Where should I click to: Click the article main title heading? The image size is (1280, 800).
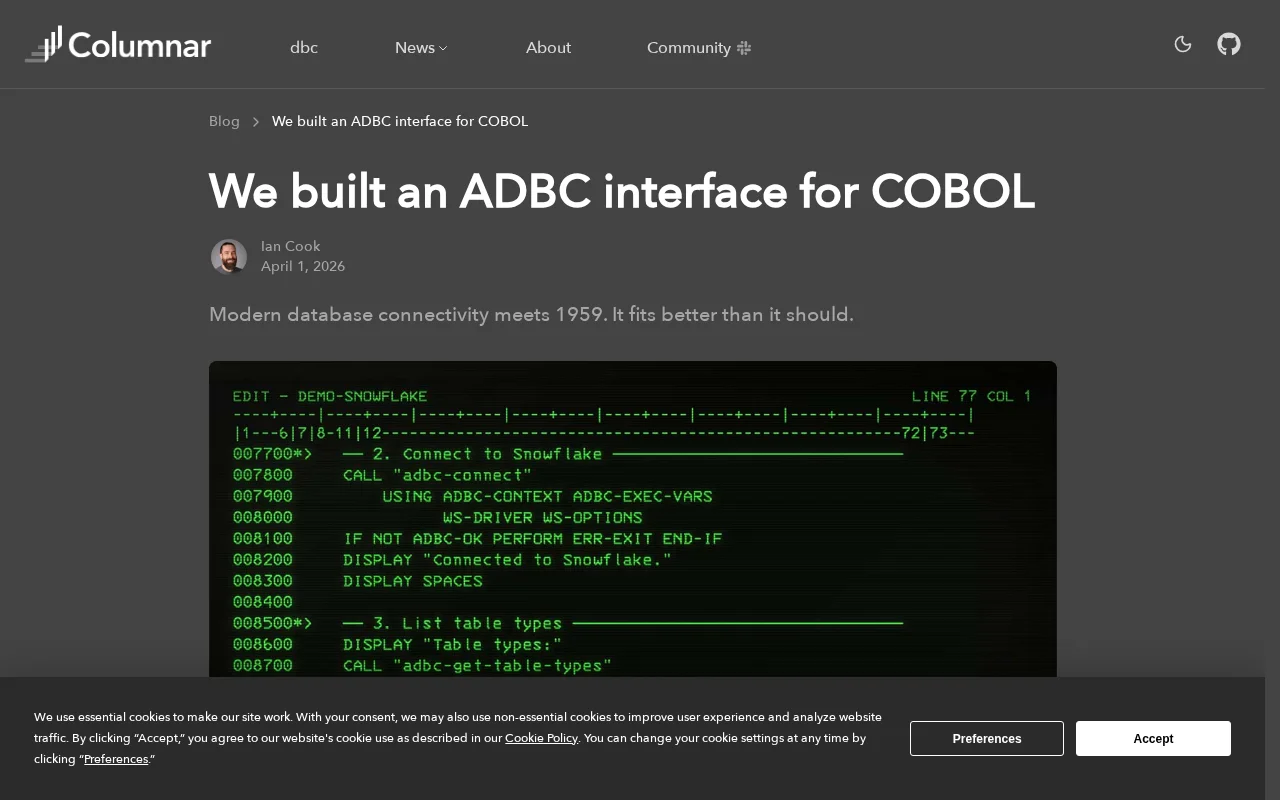click(622, 191)
